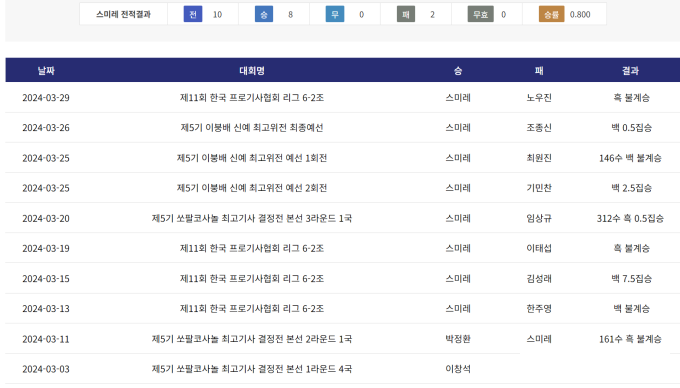Open 쏘팔코사놀 최고기사 결정전 본선 3라운드 1국
Image resolution: width=680 pixels, height=388 pixels.
coord(252,218)
